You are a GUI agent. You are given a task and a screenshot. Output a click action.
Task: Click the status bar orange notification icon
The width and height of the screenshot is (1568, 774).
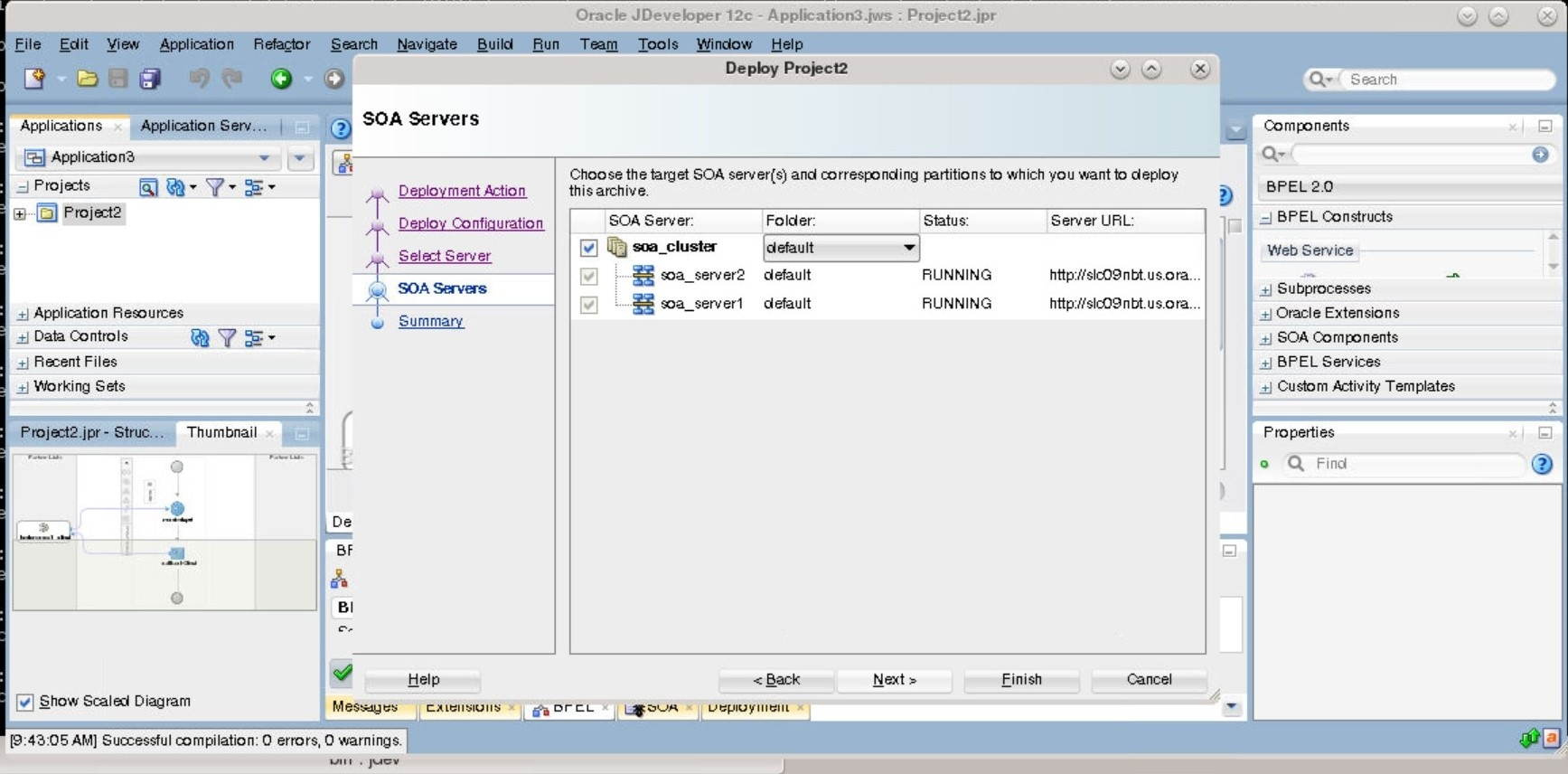pyautogui.click(x=1551, y=738)
